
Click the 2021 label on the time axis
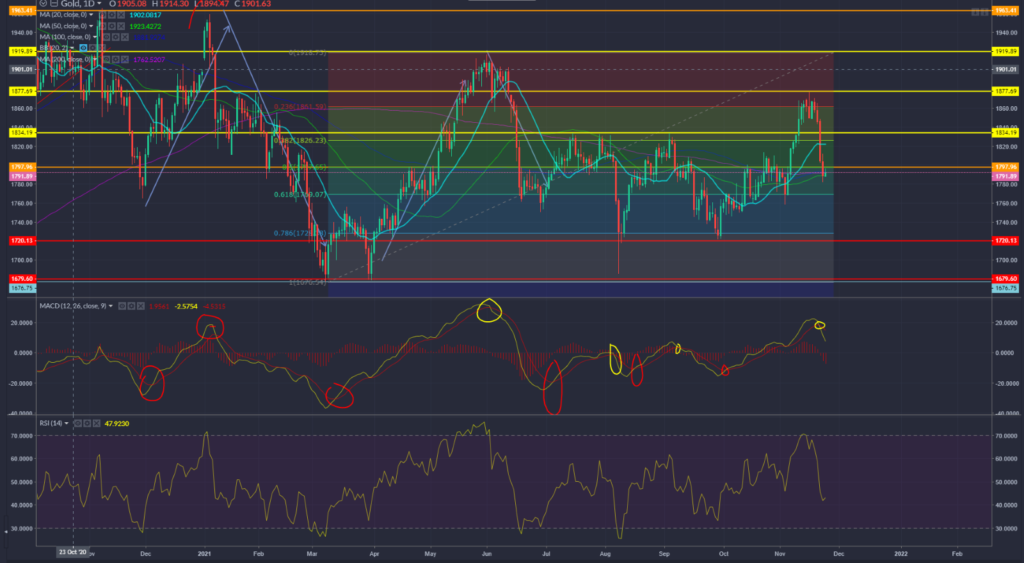206,553
